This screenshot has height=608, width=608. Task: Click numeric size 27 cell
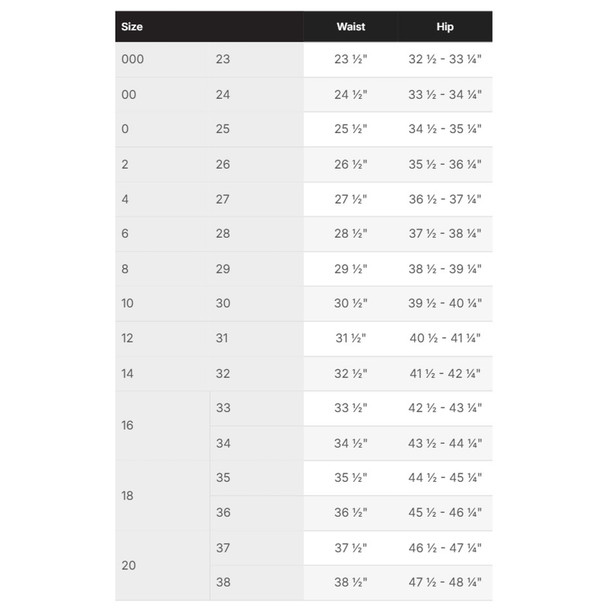click(x=222, y=199)
